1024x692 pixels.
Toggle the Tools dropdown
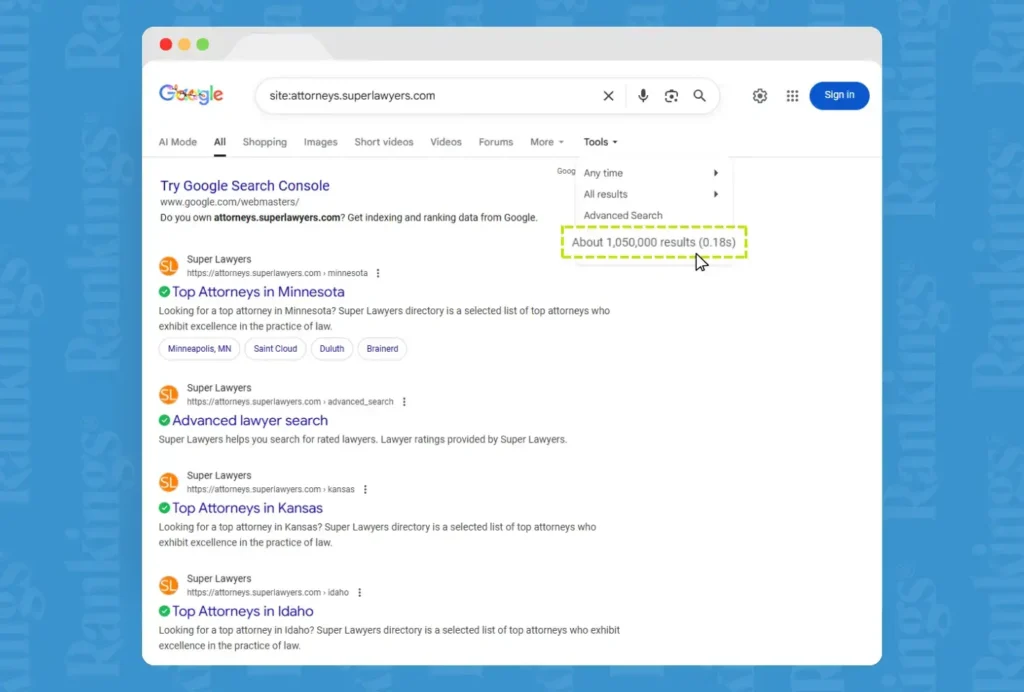click(x=600, y=142)
